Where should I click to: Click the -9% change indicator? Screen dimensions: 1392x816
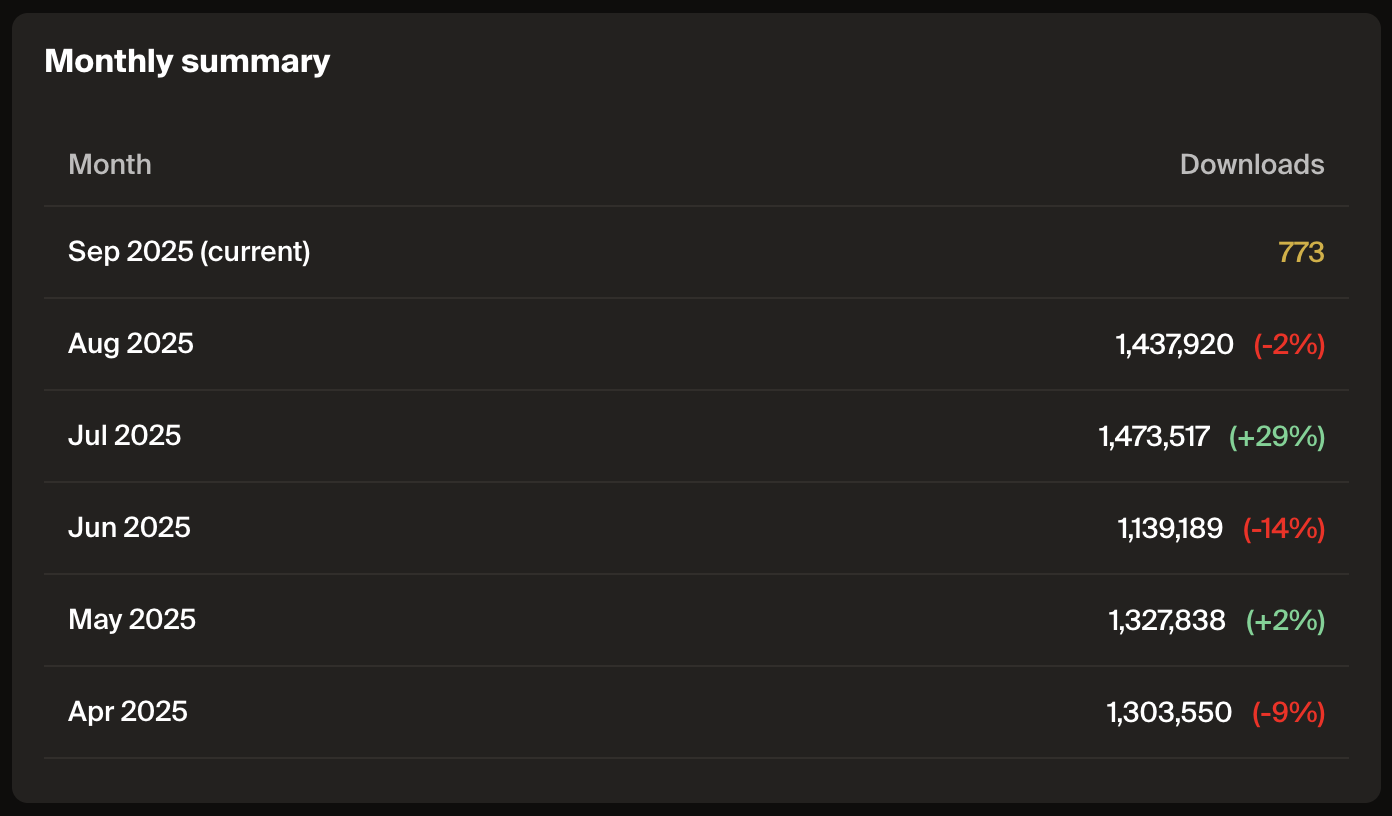(x=1289, y=713)
